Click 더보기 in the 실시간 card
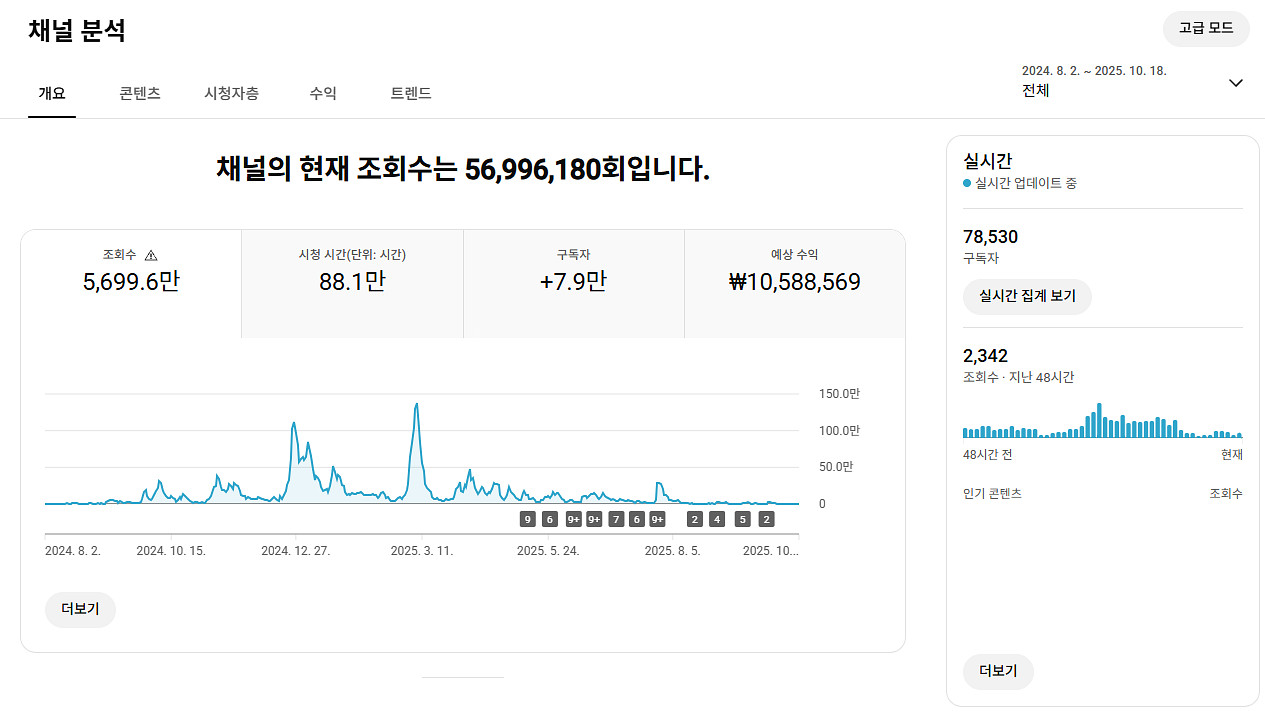This screenshot has height=714, width=1265. (998, 671)
